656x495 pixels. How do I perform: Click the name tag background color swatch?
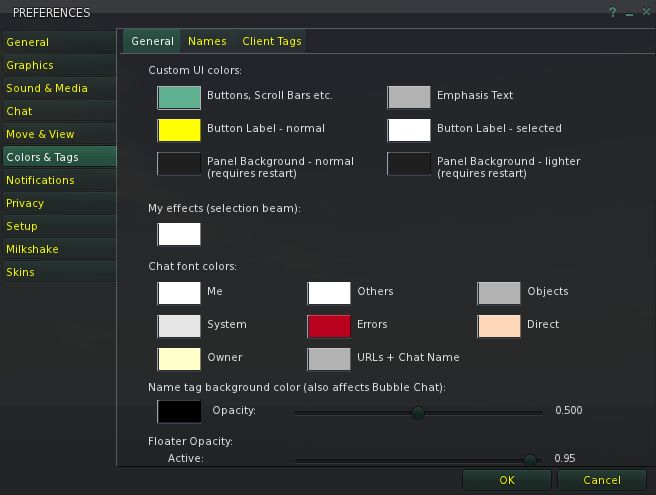coord(179,411)
